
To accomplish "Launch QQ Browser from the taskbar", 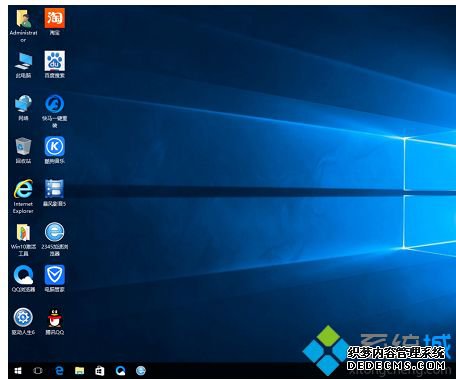I will click(120, 371).
